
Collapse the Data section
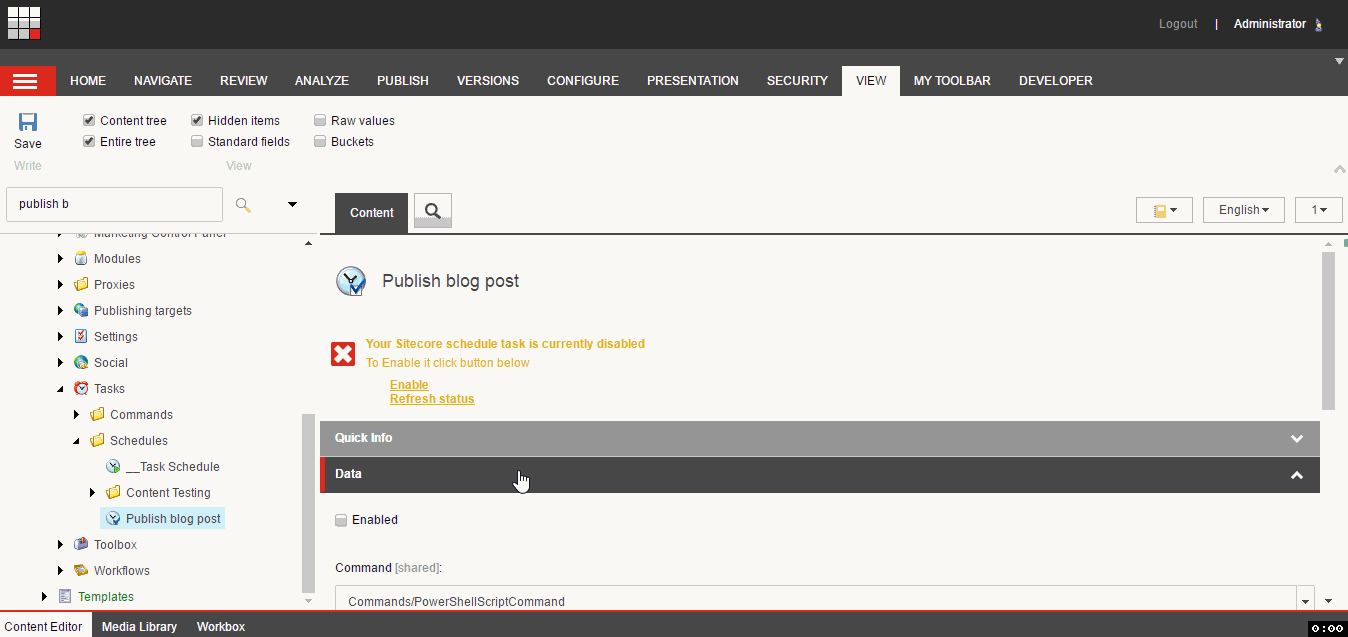[820, 474]
